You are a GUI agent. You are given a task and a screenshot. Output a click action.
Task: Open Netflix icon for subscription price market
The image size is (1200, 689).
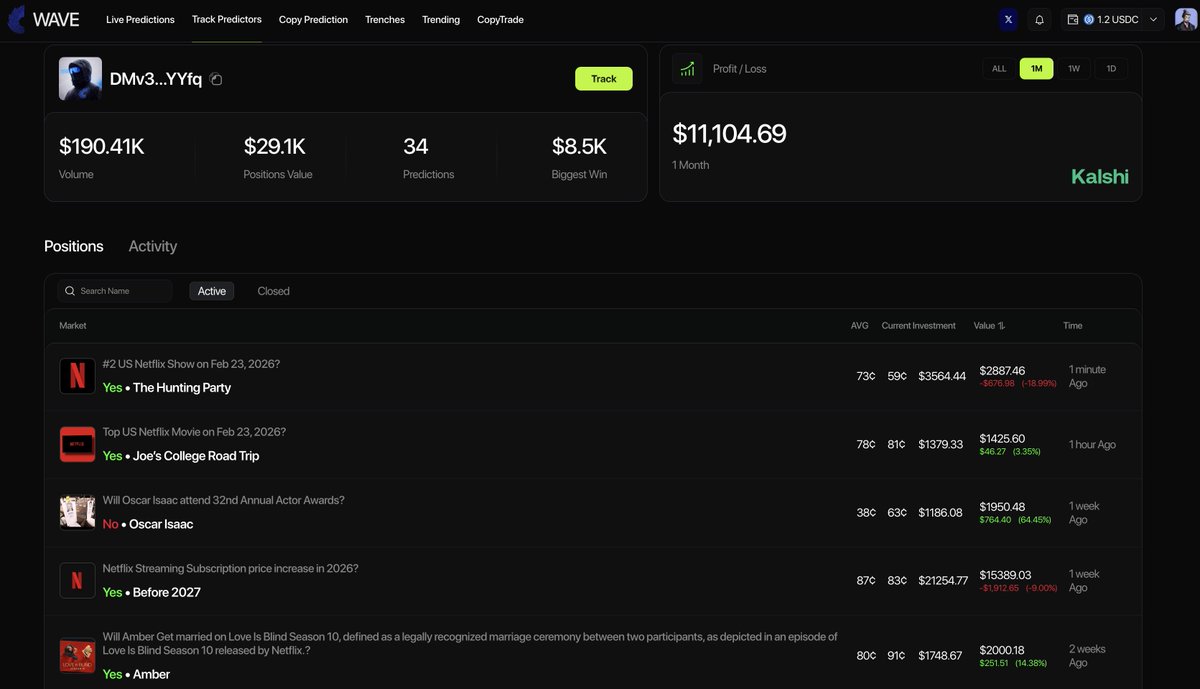77,580
